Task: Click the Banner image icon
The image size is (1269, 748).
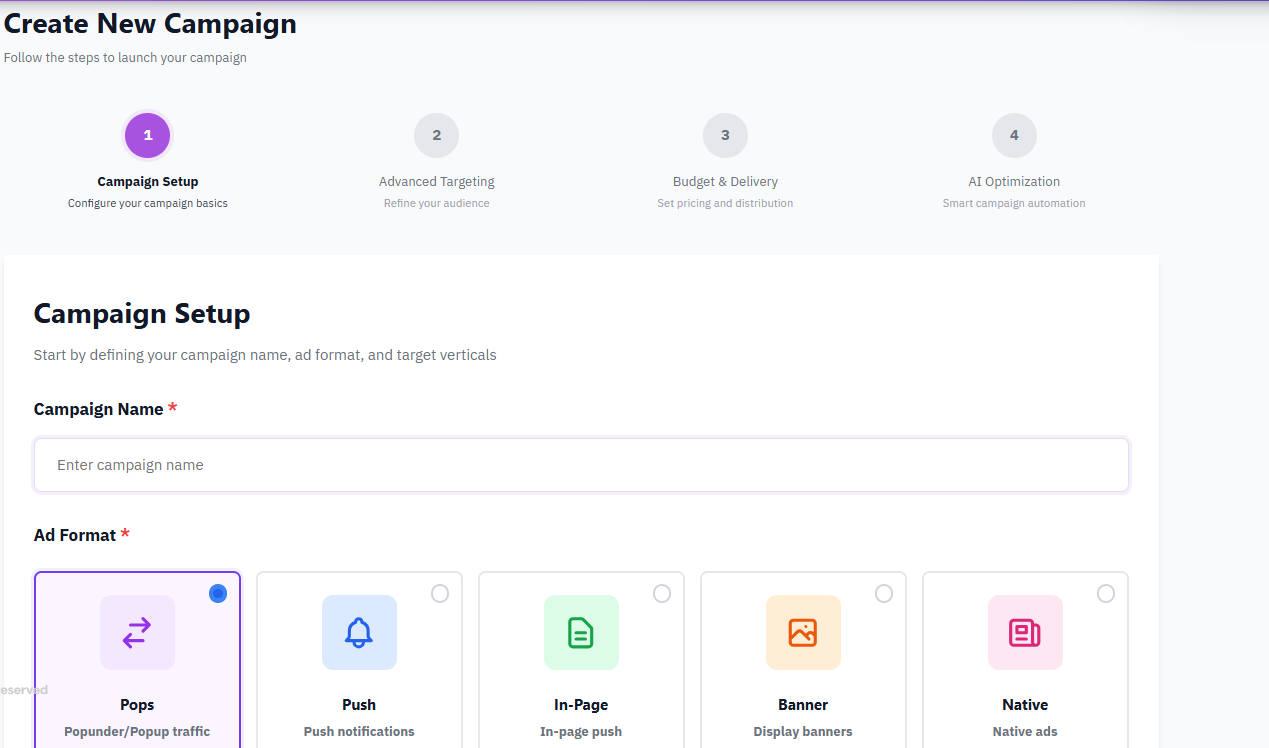Action: click(x=803, y=632)
